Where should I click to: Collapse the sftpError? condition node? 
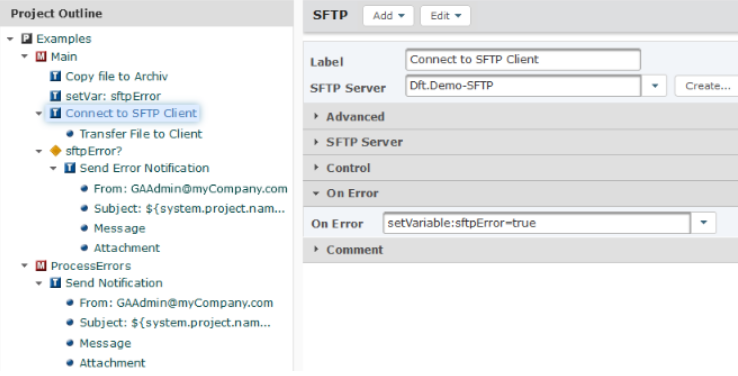pyautogui.click(x=39, y=152)
